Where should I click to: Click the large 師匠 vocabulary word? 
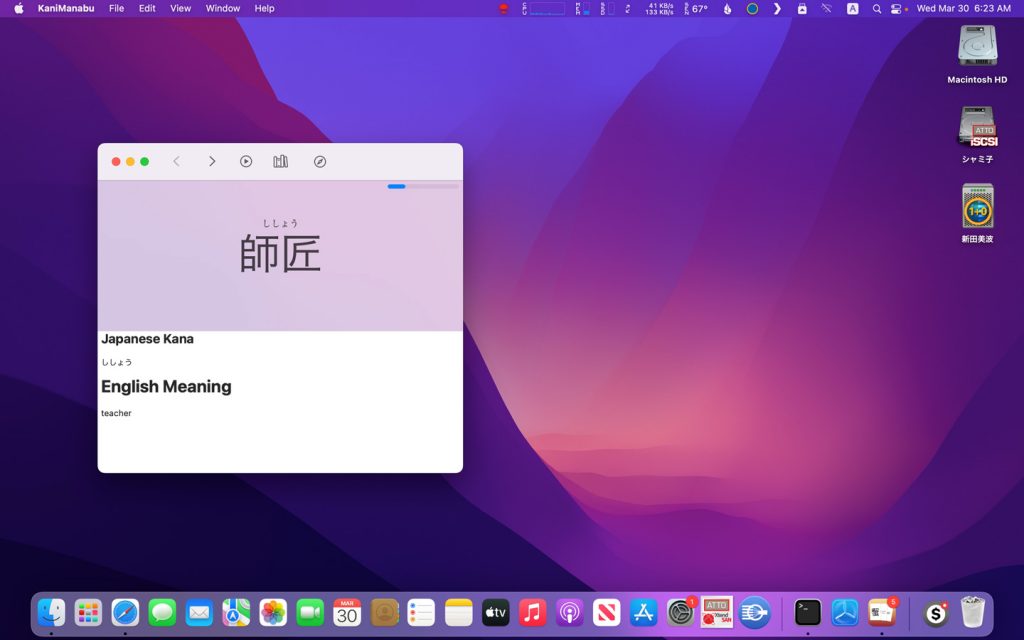pyautogui.click(x=280, y=253)
